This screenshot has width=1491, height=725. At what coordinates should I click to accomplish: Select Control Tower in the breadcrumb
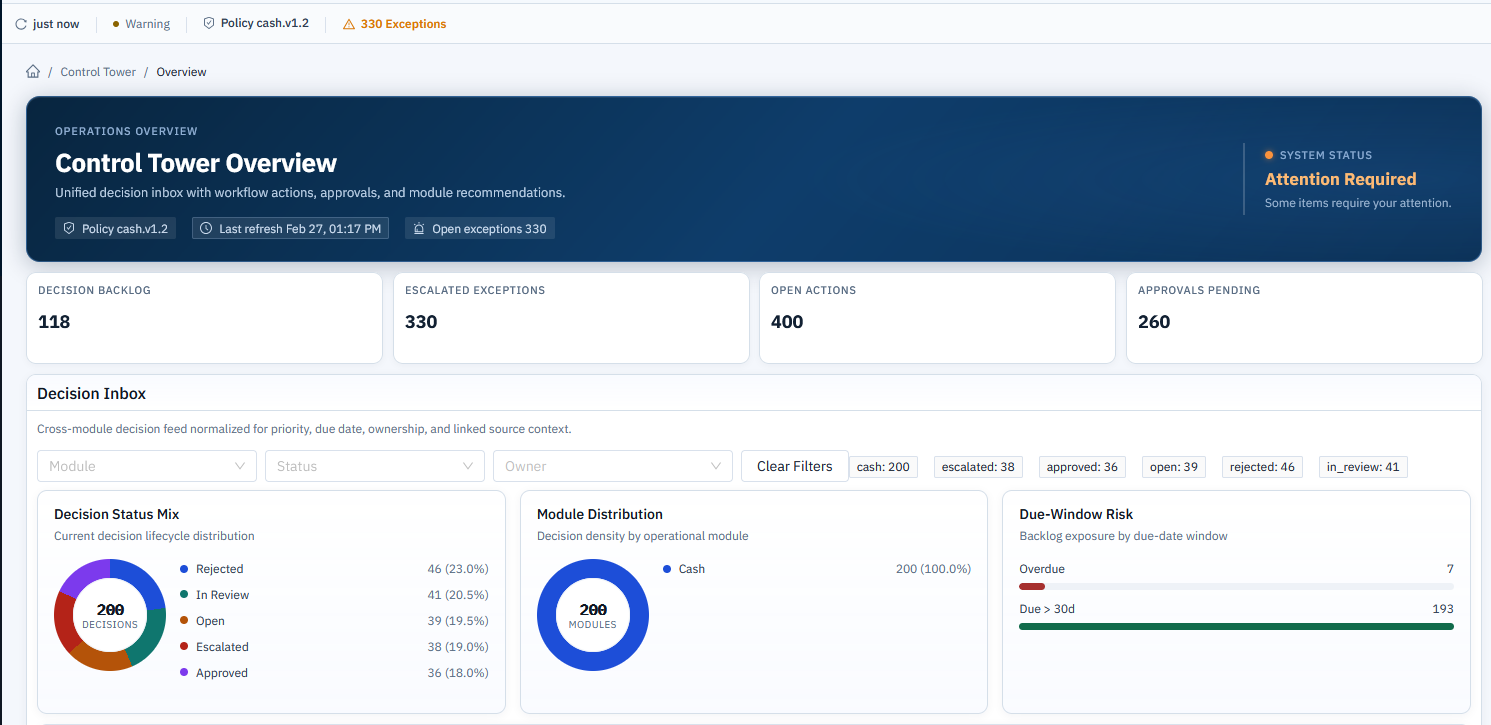tap(97, 71)
